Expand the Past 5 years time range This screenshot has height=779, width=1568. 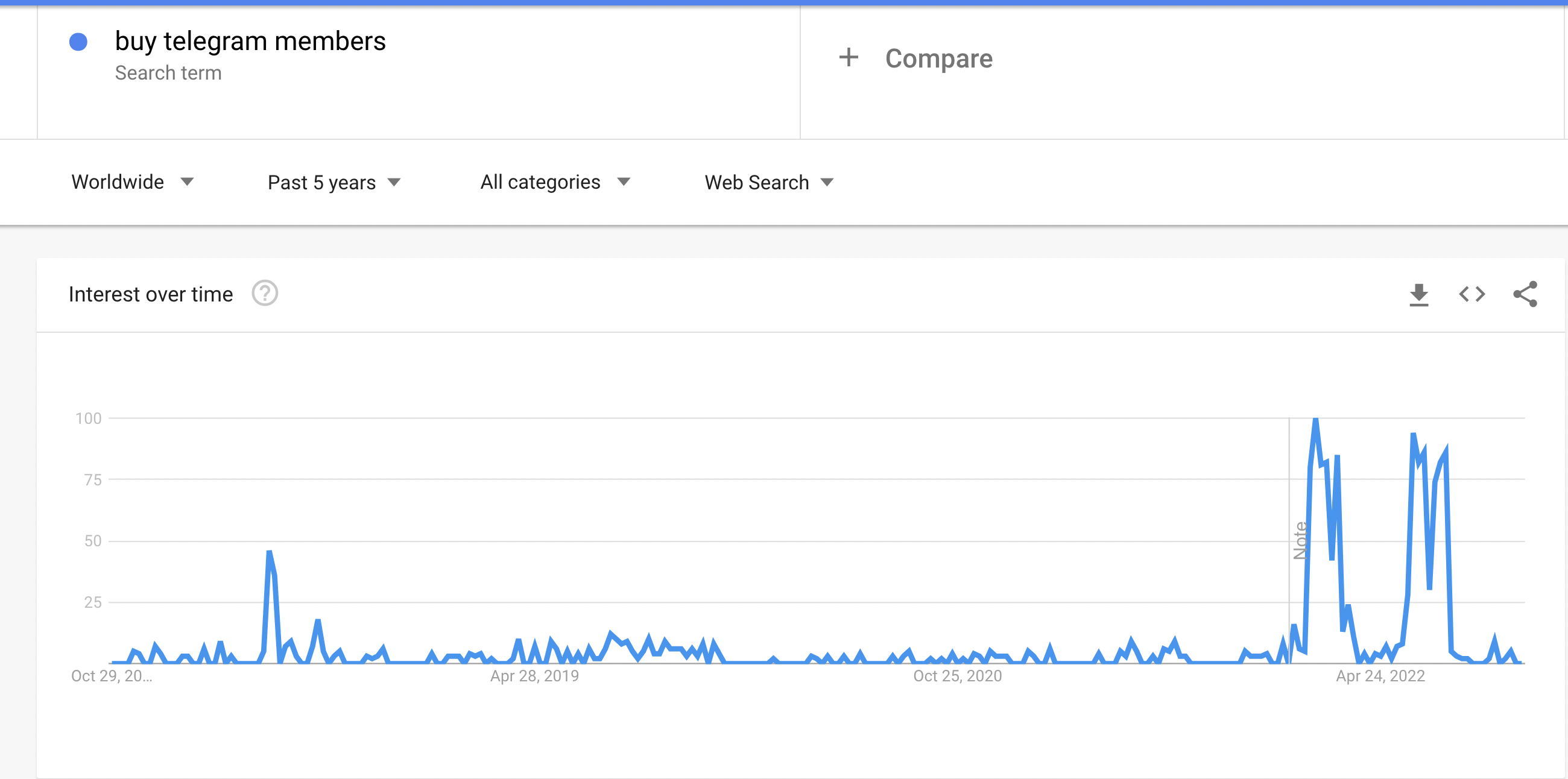[334, 183]
